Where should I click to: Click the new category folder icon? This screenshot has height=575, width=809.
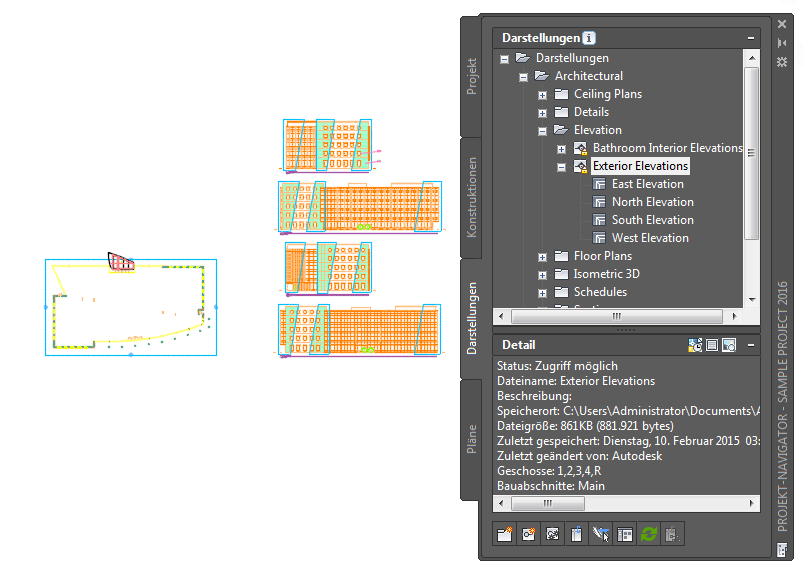tap(505, 534)
